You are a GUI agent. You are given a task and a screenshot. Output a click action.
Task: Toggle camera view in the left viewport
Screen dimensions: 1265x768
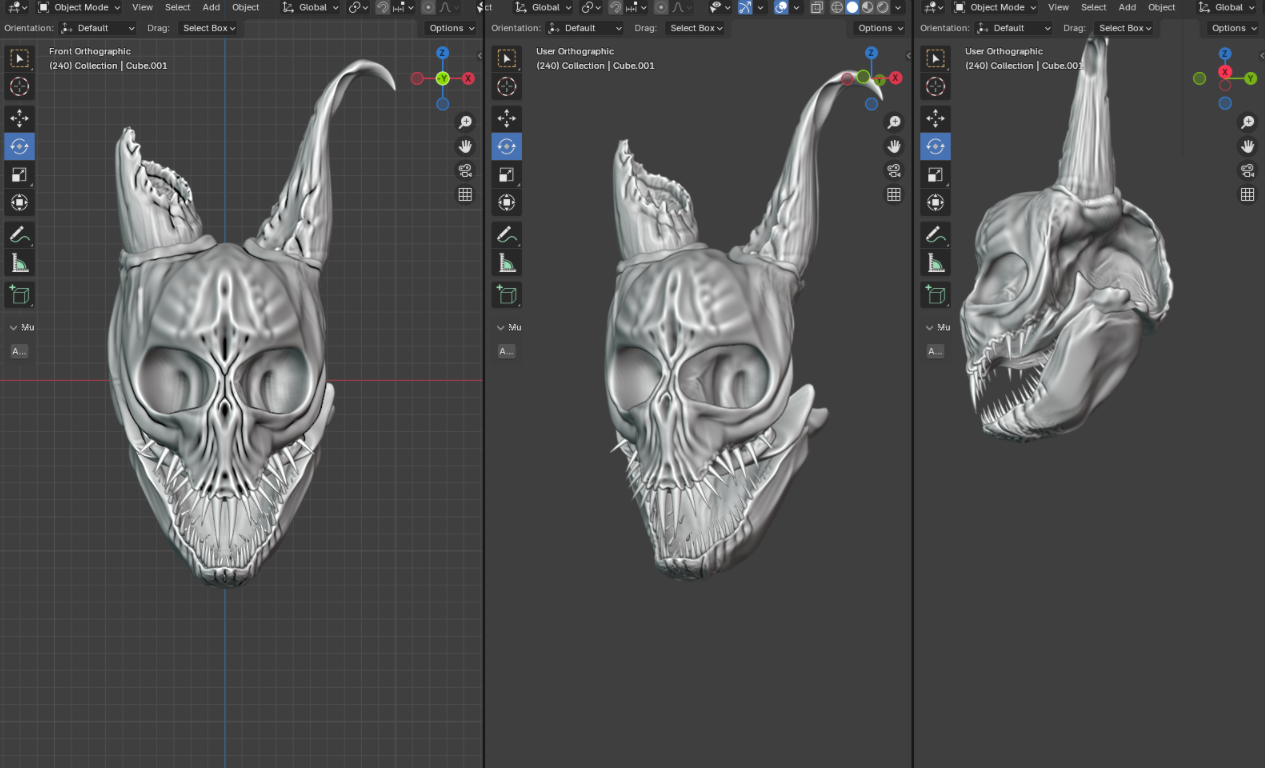465,170
